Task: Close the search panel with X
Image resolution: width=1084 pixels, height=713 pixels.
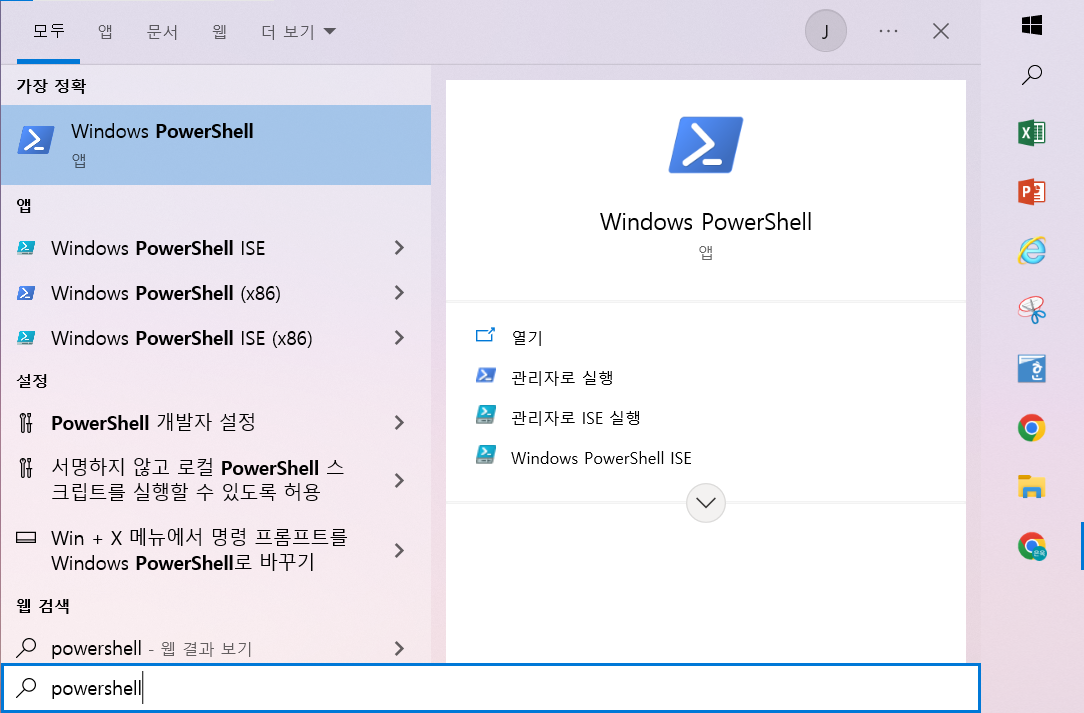Action: (941, 31)
